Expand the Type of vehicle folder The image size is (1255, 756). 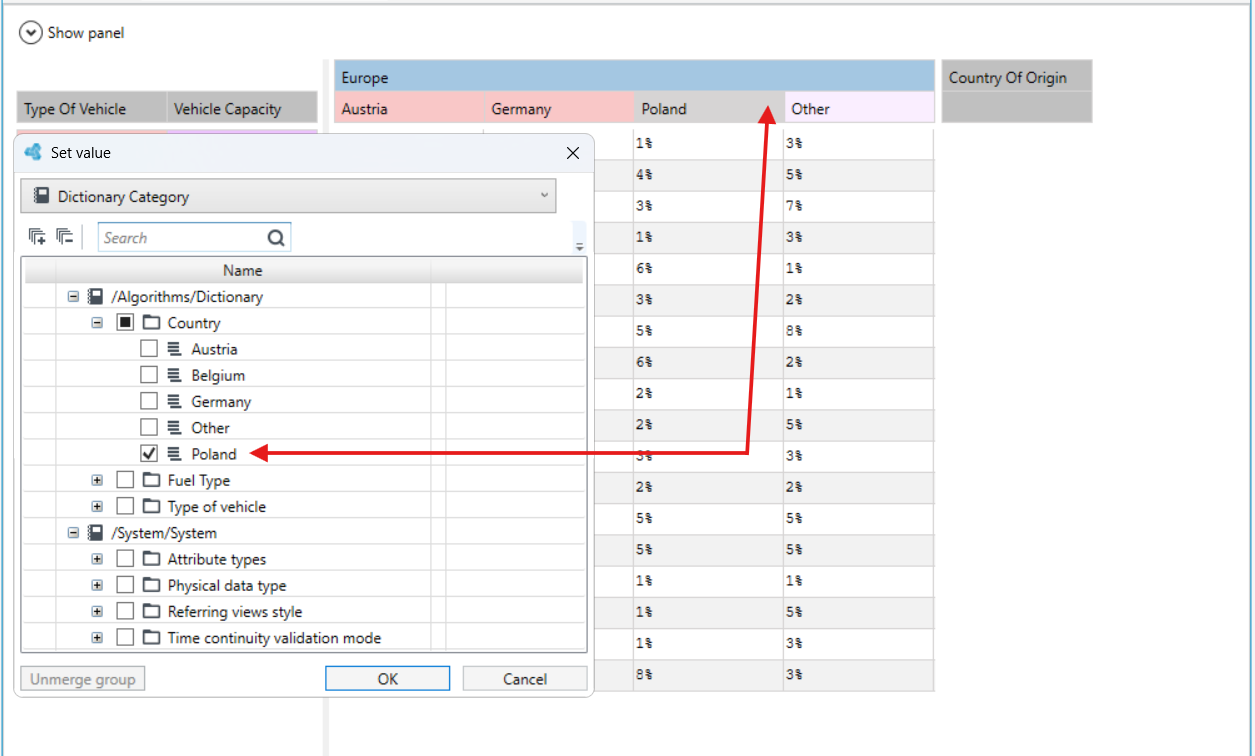point(97,506)
